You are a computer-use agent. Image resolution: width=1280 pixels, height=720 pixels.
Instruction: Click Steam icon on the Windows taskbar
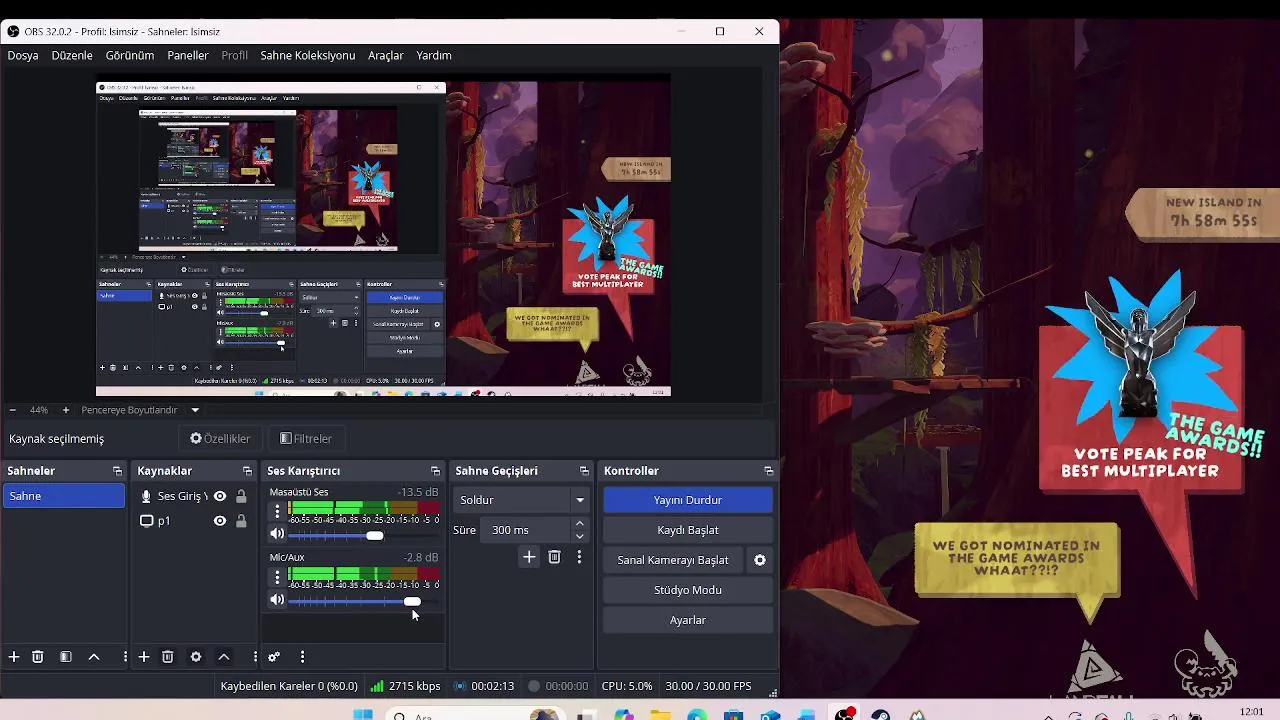881,715
